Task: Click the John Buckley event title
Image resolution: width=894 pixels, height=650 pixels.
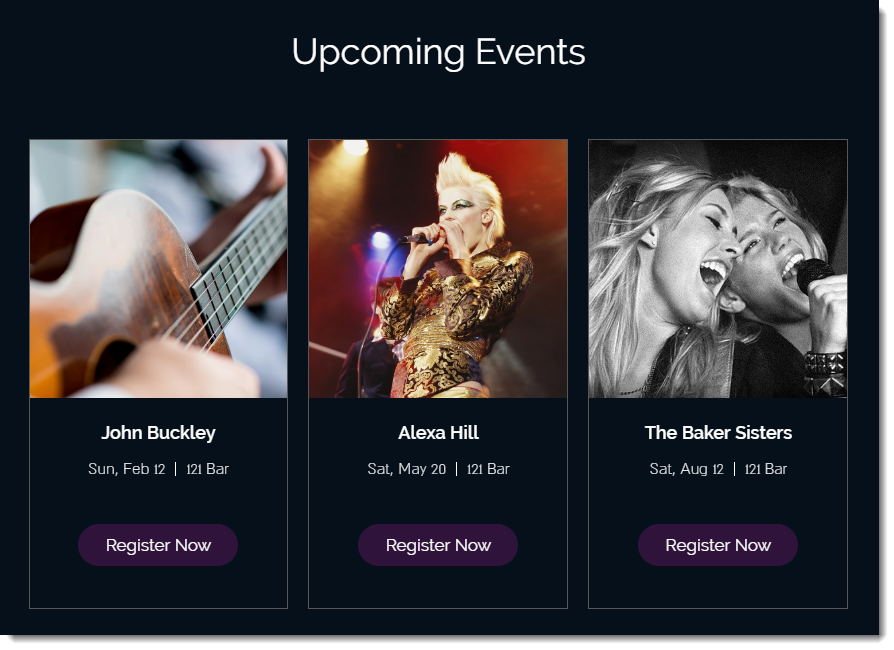Action: coord(158,433)
